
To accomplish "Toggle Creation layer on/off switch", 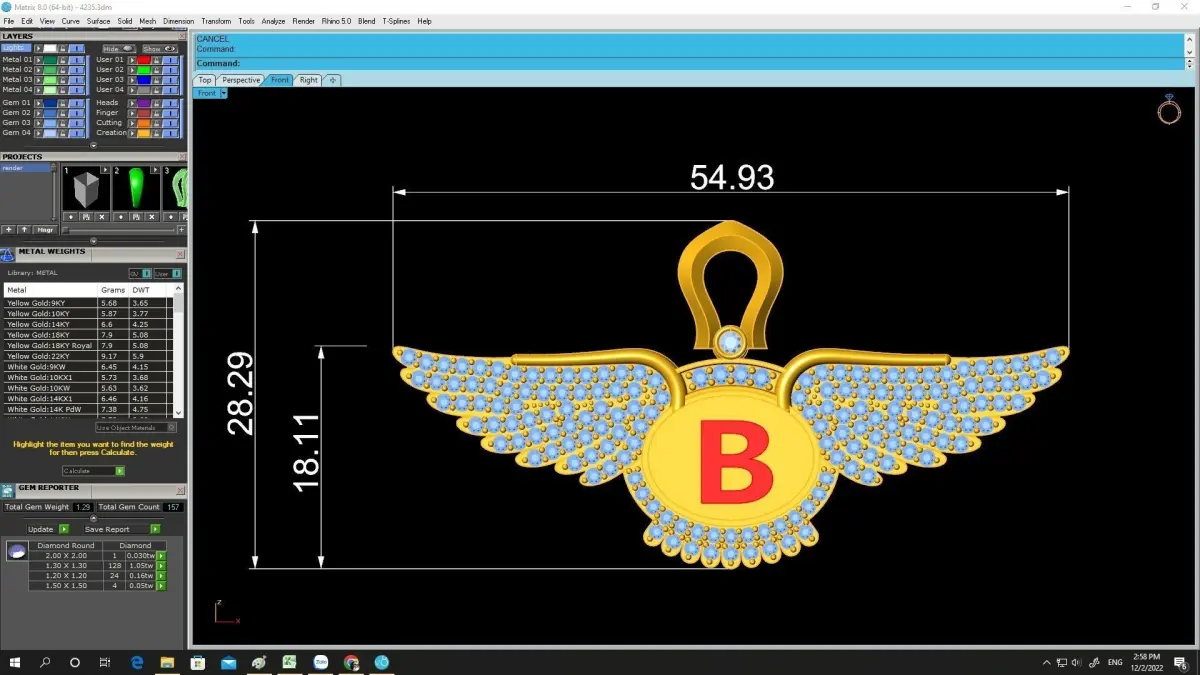I will click(x=170, y=133).
